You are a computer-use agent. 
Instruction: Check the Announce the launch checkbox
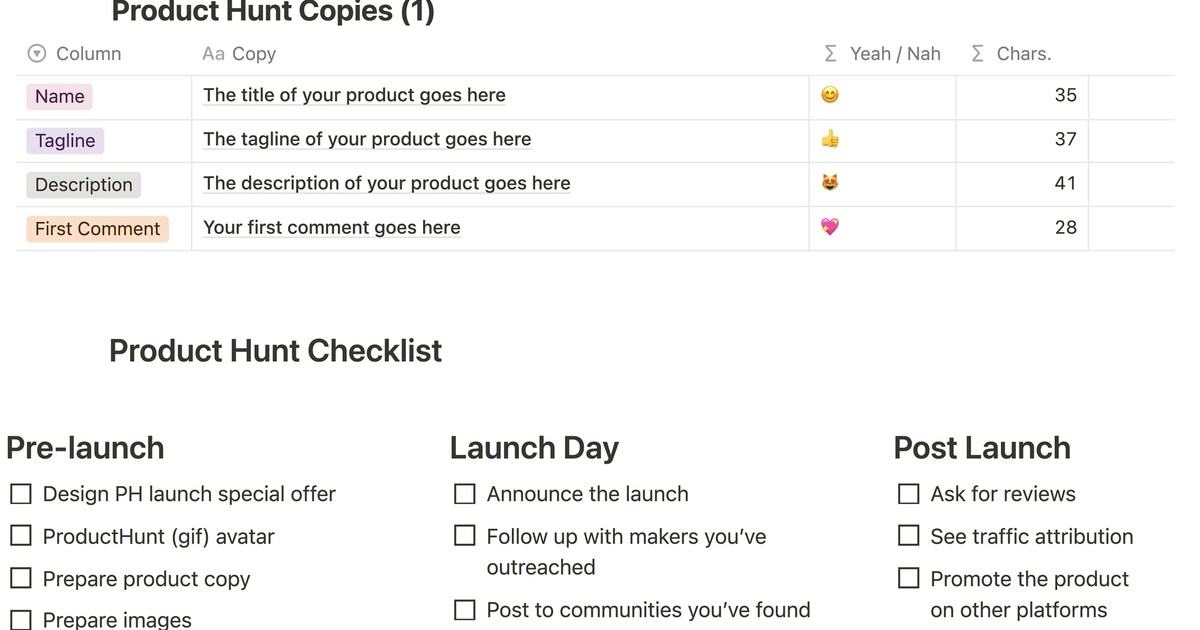pos(464,493)
